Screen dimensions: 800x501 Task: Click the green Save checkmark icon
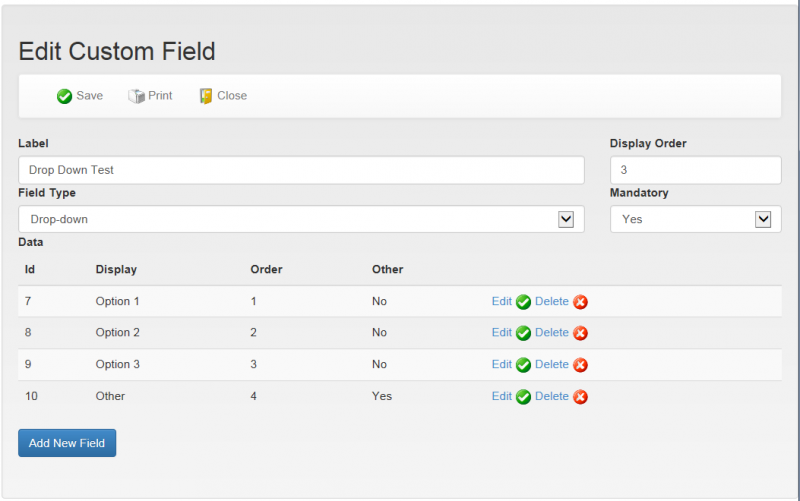(64, 96)
